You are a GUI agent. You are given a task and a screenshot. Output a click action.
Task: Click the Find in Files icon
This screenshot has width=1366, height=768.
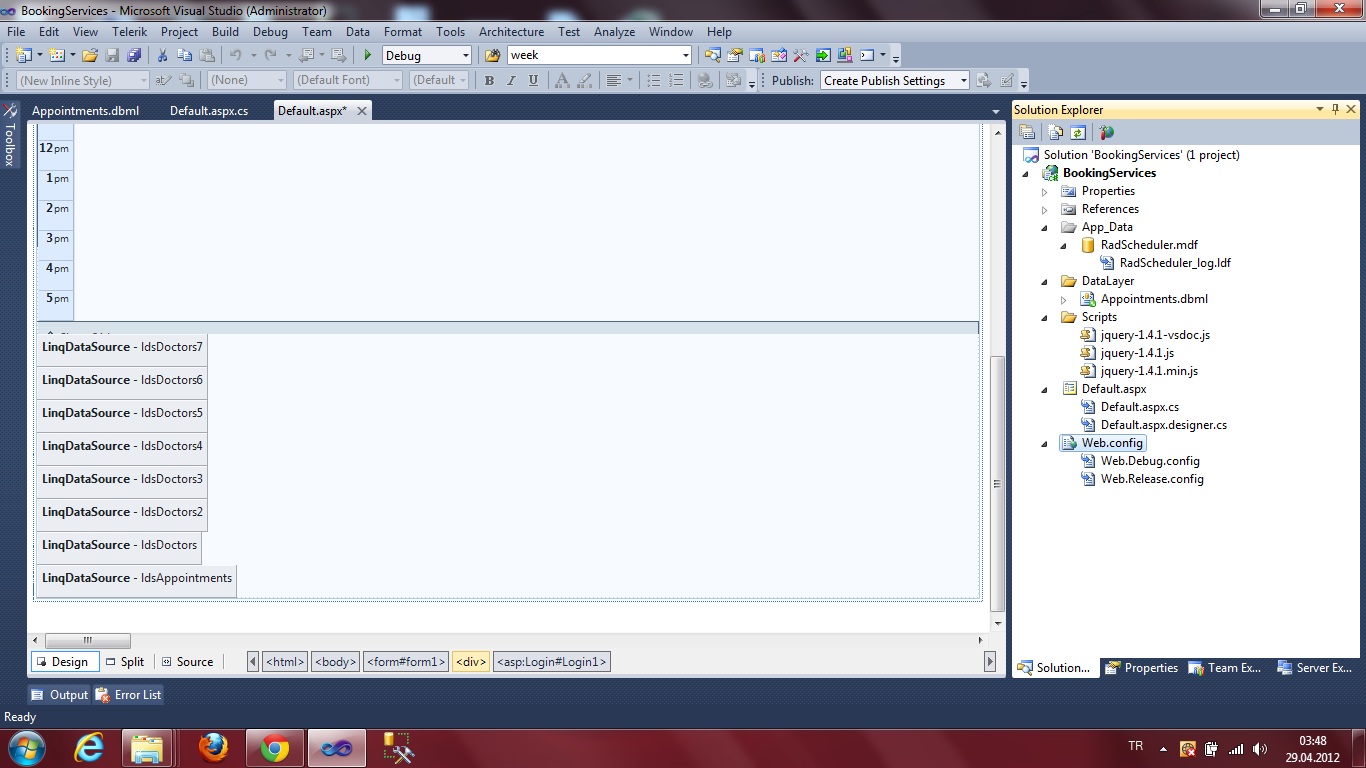[x=492, y=56]
